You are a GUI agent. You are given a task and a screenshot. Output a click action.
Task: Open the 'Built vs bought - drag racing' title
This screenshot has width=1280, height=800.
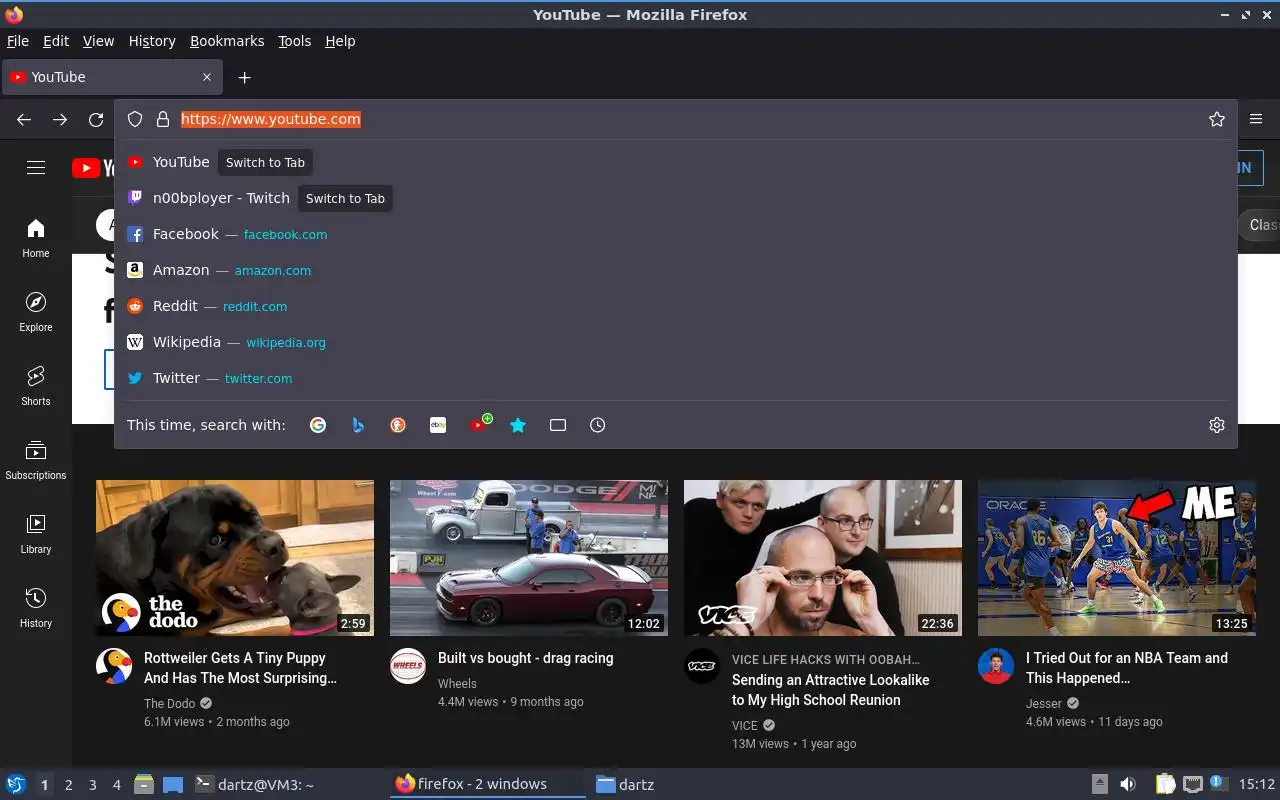pyautogui.click(x=525, y=658)
